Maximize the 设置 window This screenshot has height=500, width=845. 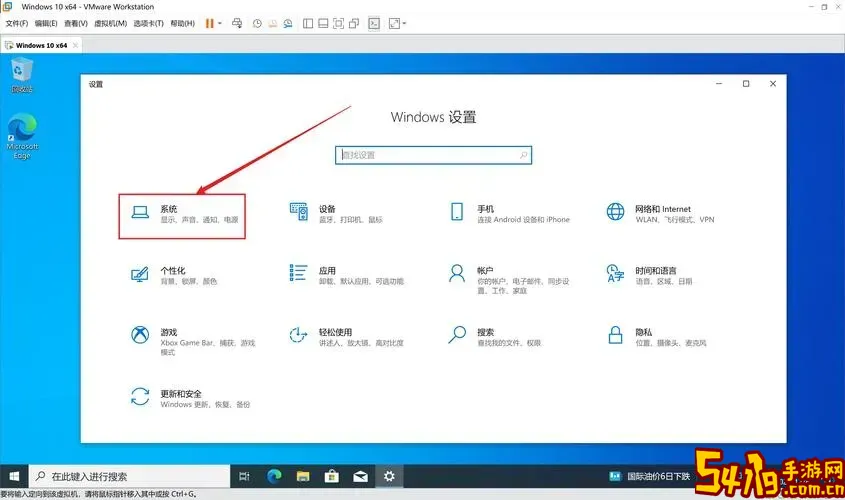(x=746, y=84)
